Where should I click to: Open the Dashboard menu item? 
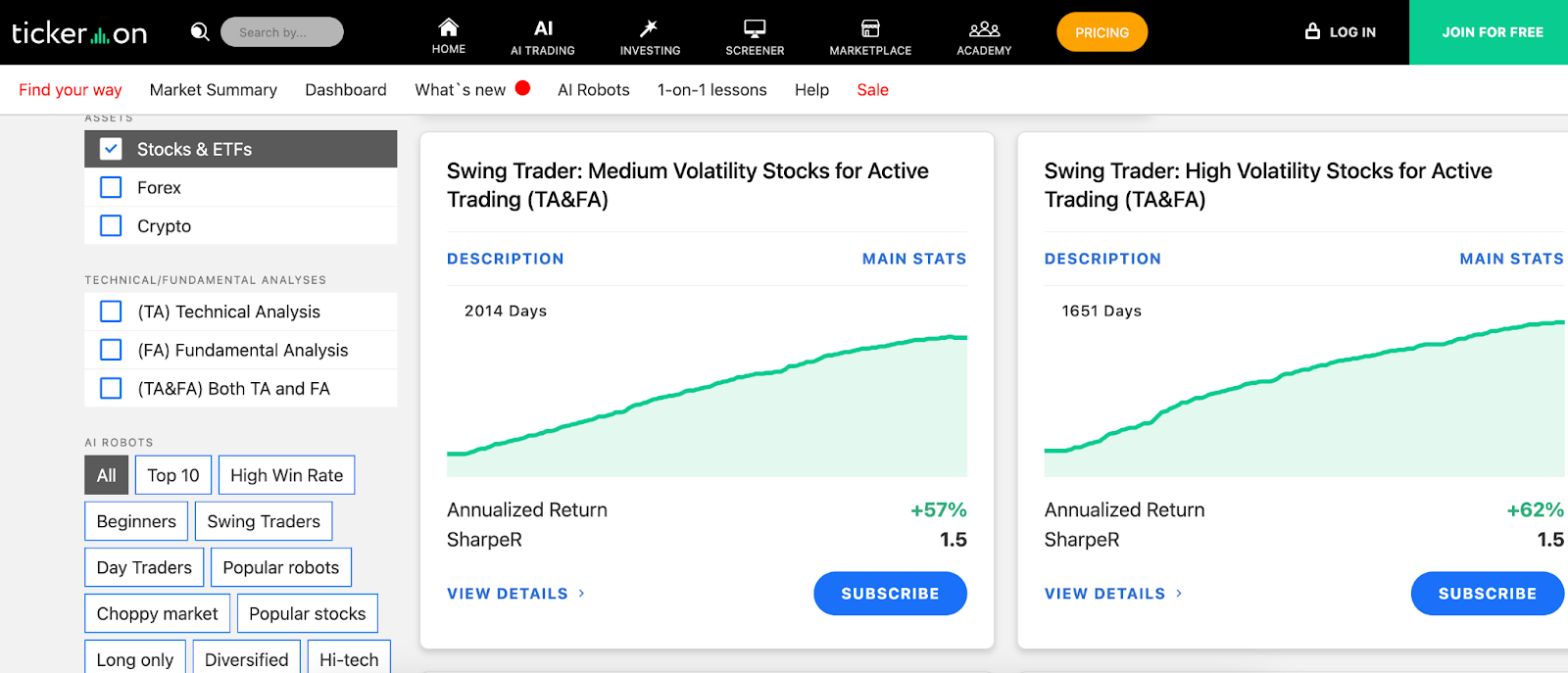click(345, 89)
